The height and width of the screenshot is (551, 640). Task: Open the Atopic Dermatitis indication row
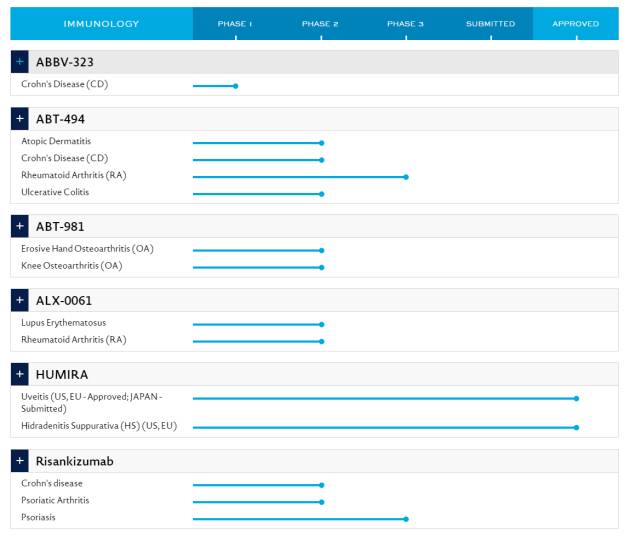[56, 141]
